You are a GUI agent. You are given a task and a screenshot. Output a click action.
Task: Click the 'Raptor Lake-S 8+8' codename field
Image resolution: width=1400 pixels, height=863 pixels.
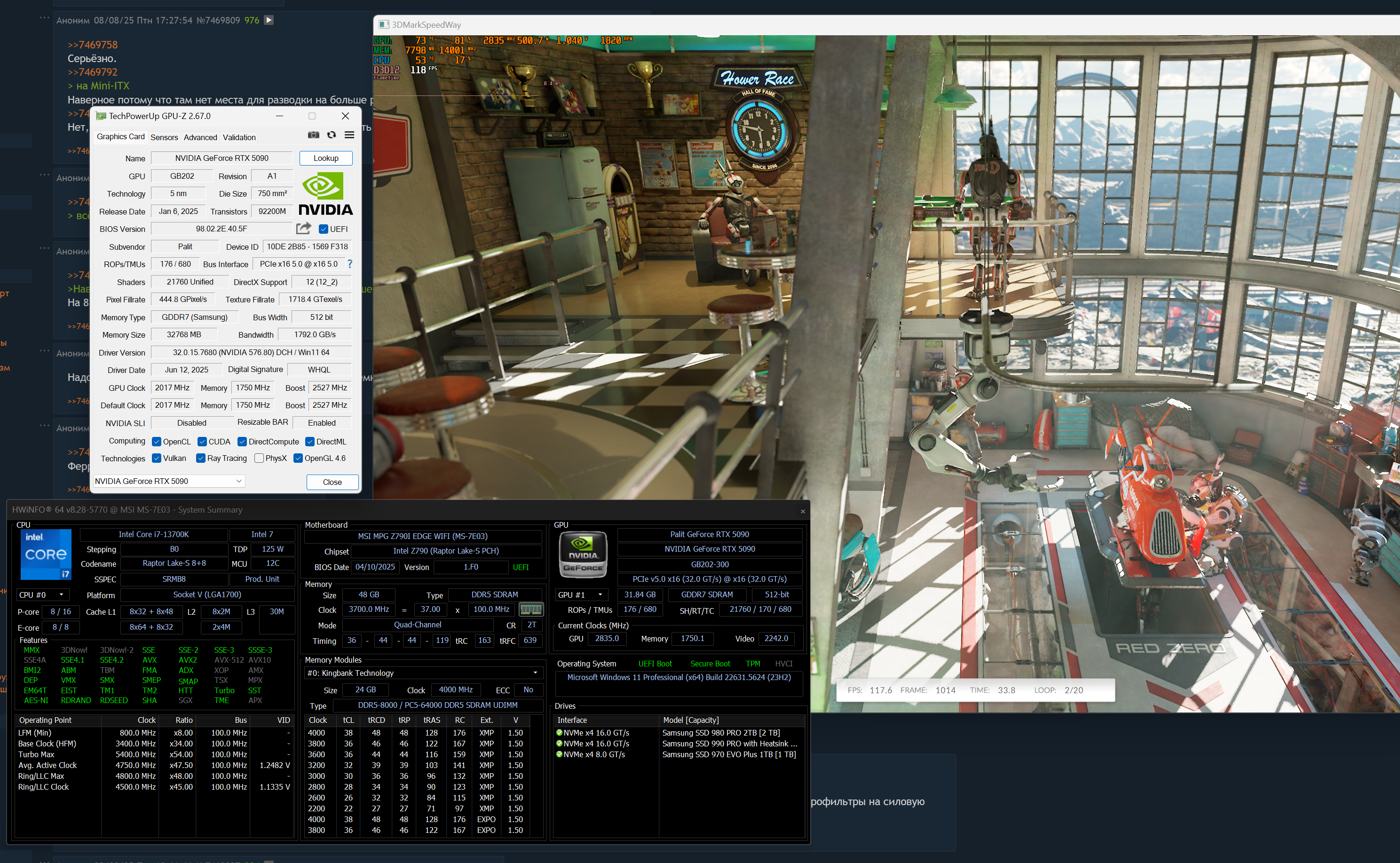(174, 563)
